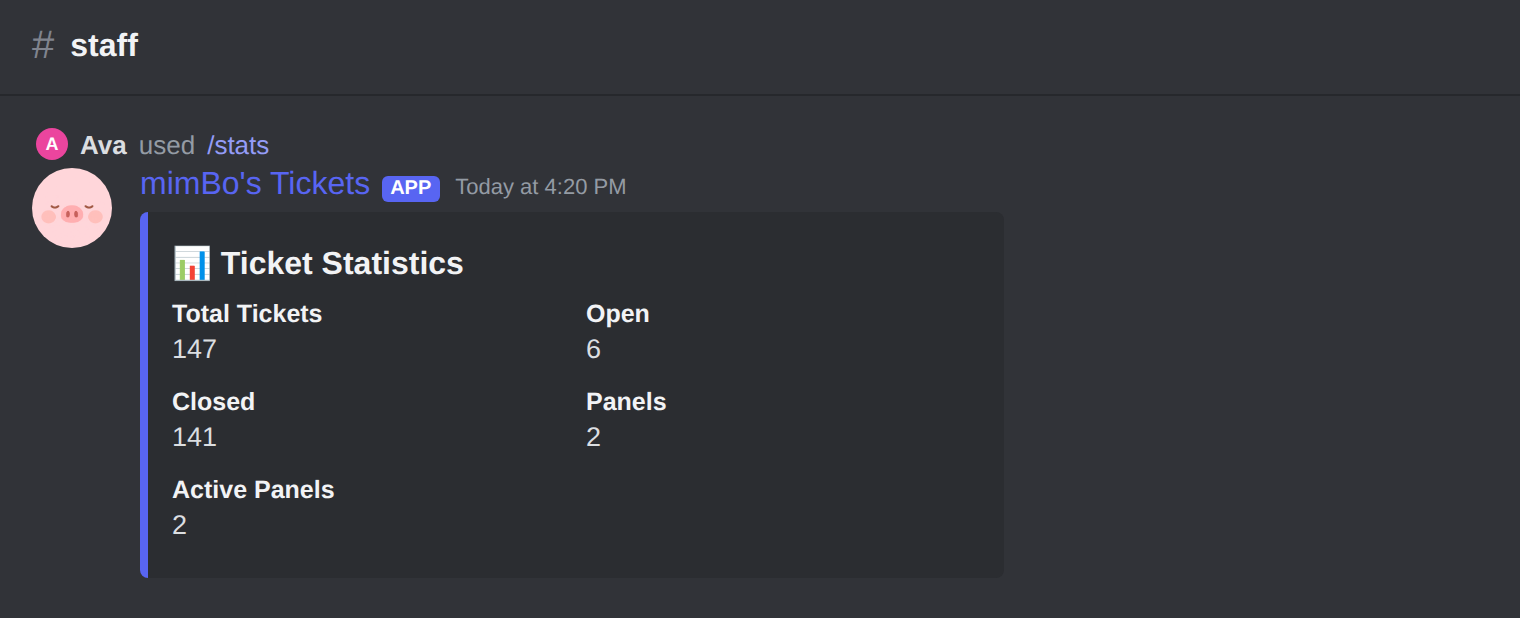Click the blue accent bar of the embed
Screen dimensions: 1520x618
pyautogui.click(x=144, y=394)
